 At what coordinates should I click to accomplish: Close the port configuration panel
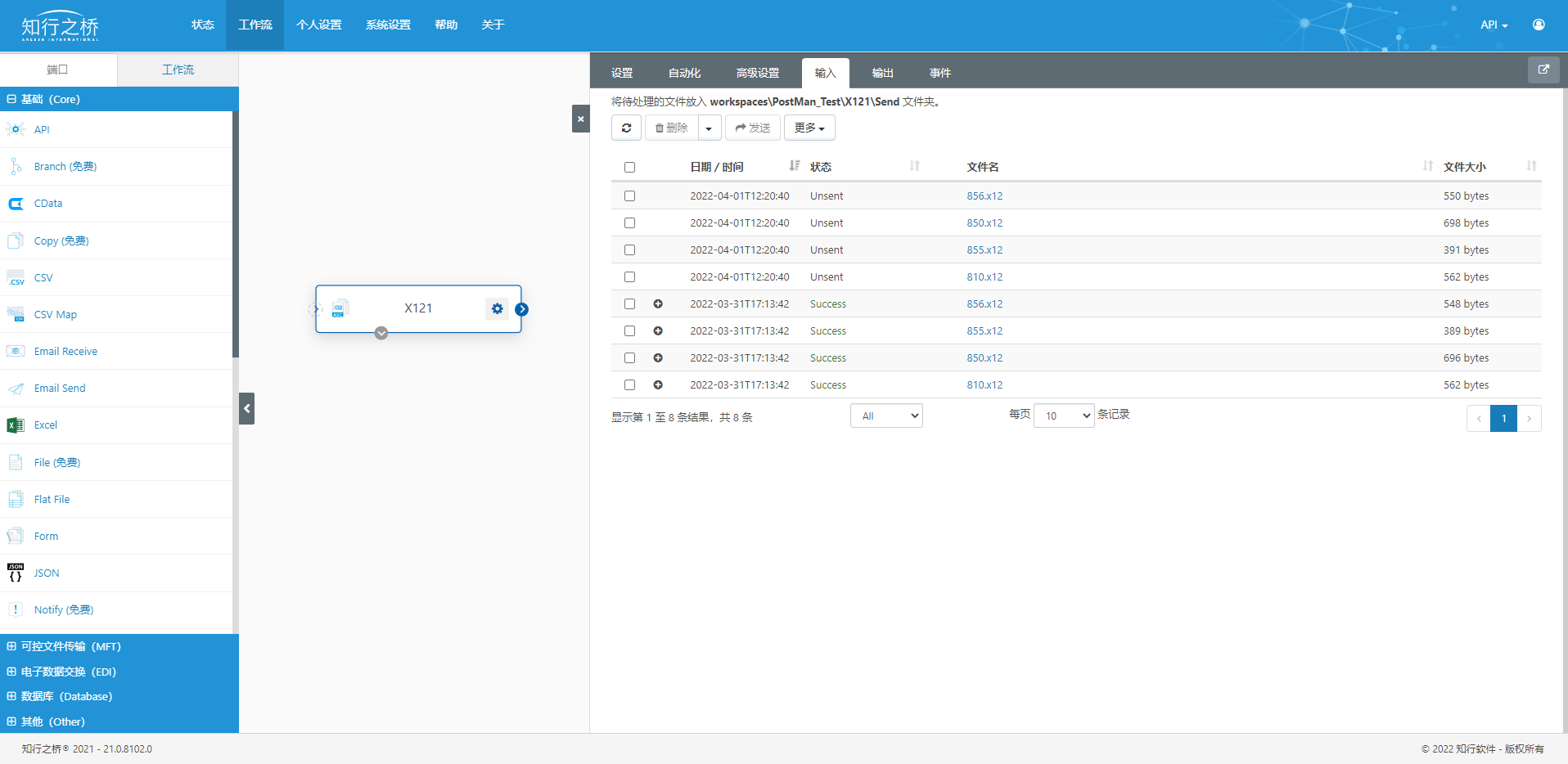pos(580,119)
